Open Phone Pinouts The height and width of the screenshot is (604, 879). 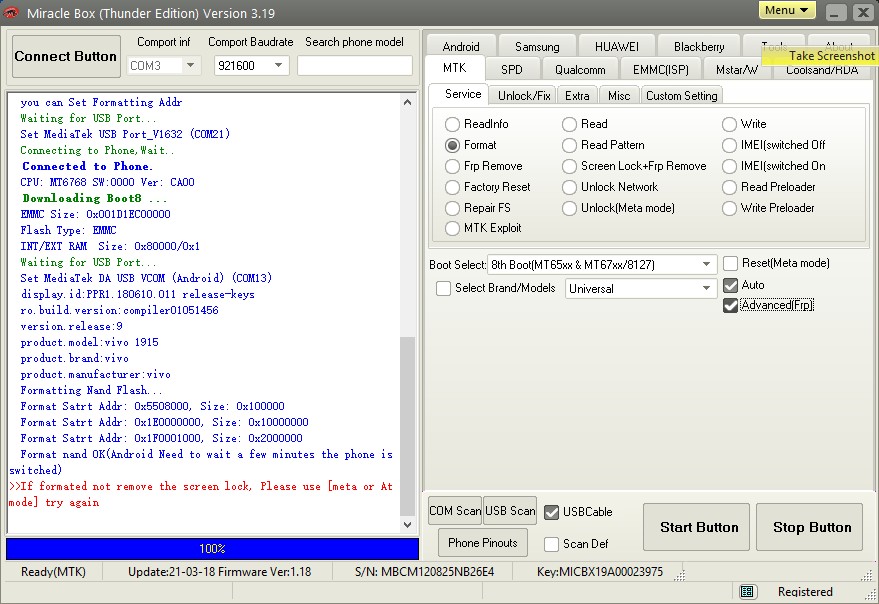483,542
